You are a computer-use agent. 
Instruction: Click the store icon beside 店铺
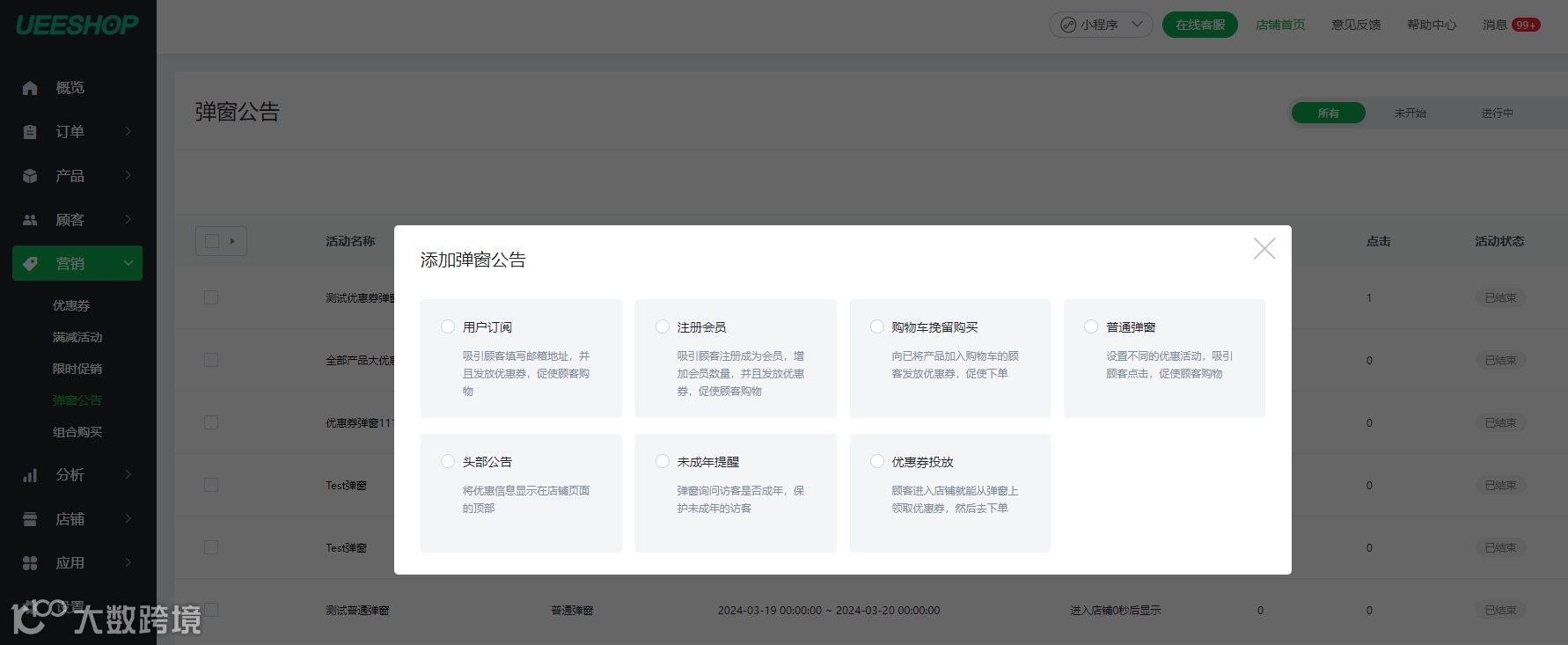[x=30, y=519]
